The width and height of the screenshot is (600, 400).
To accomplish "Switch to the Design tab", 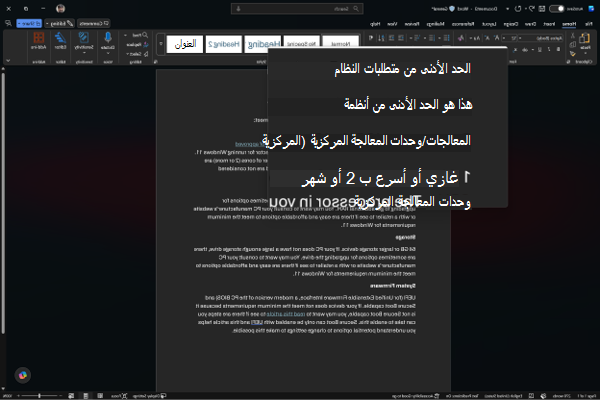I will [x=511, y=24].
